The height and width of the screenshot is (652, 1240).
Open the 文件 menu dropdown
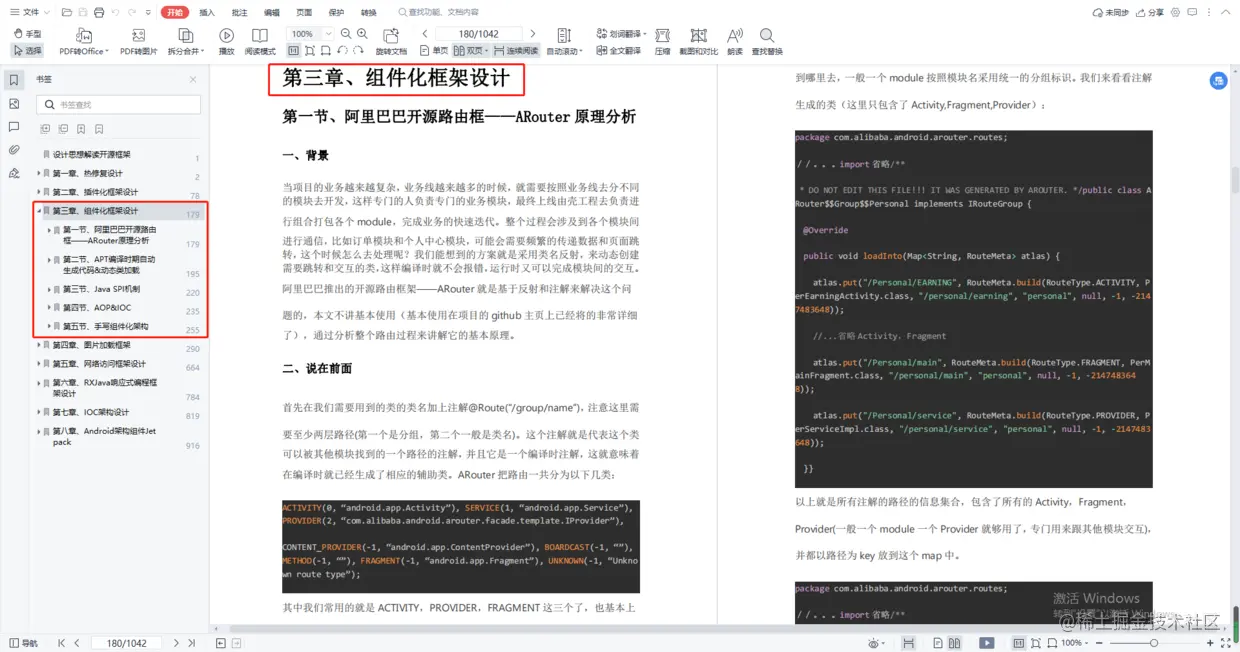29,12
